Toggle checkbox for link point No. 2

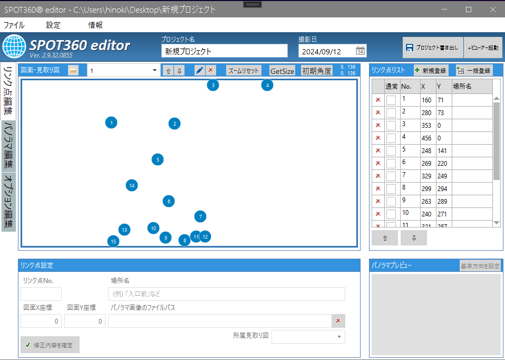[x=391, y=112]
